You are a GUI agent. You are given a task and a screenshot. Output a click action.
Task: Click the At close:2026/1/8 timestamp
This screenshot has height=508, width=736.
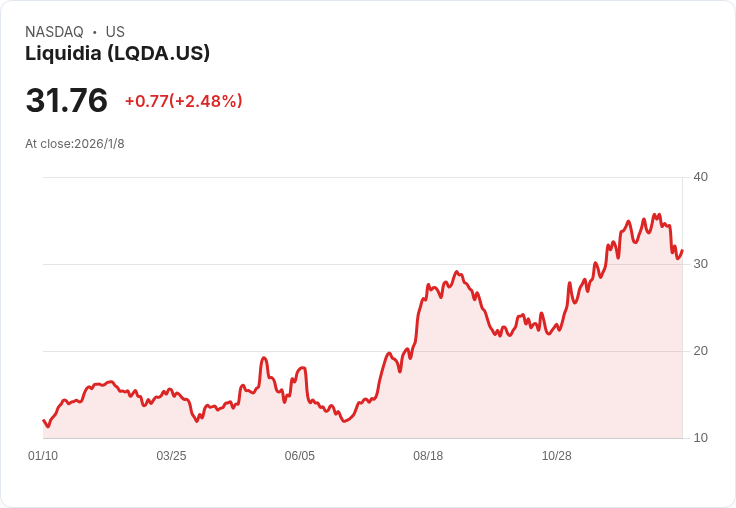click(x=75, y=144)
